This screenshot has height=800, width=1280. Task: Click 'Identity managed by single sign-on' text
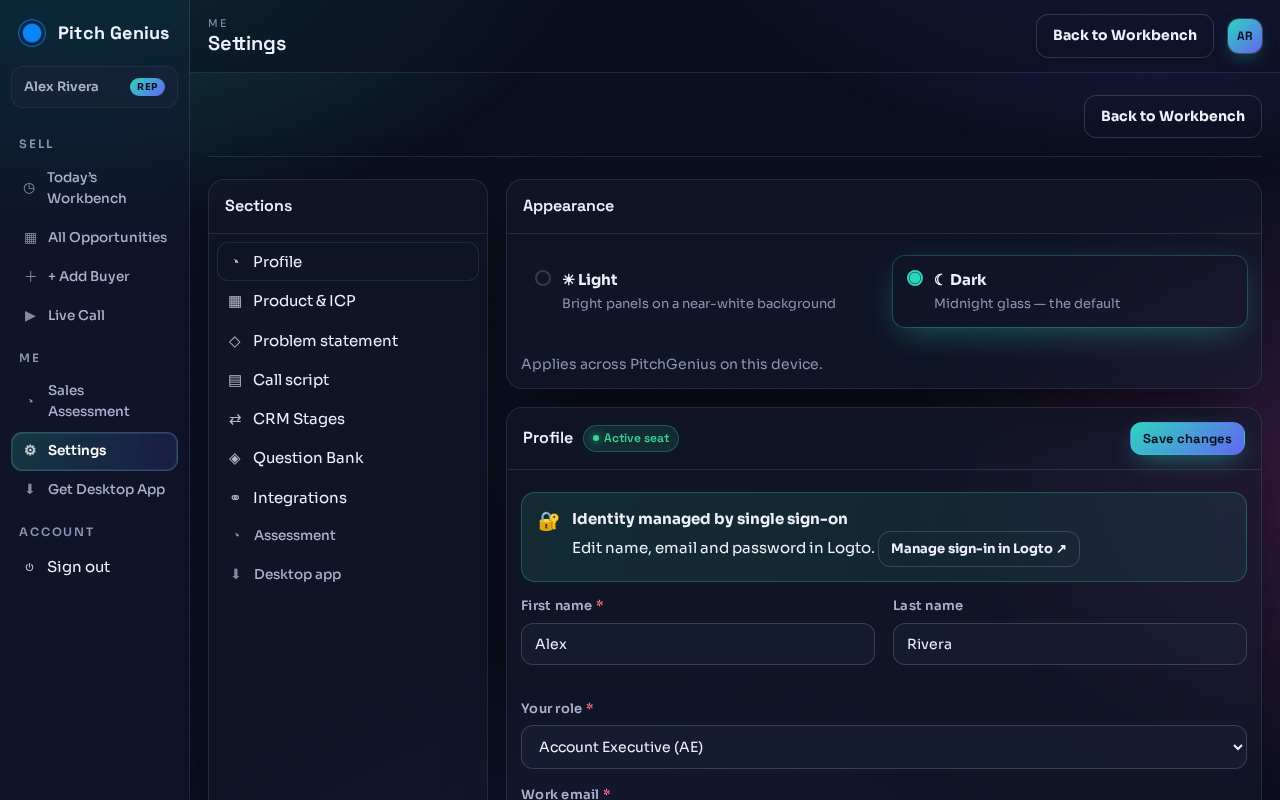[x=710, y=519]
